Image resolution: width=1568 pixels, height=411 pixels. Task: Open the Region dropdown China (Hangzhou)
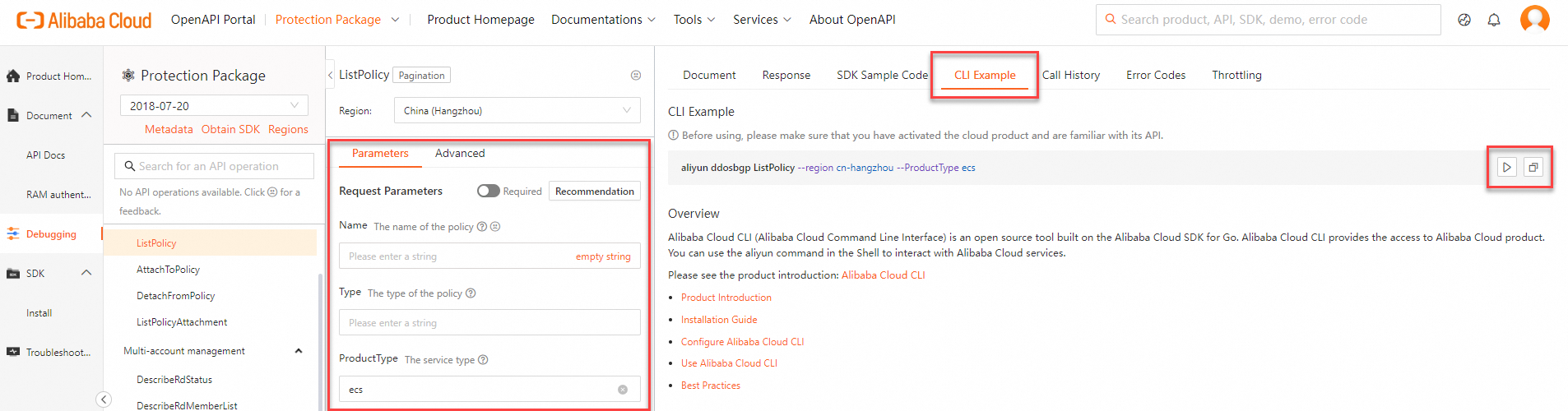click(517, 111)
